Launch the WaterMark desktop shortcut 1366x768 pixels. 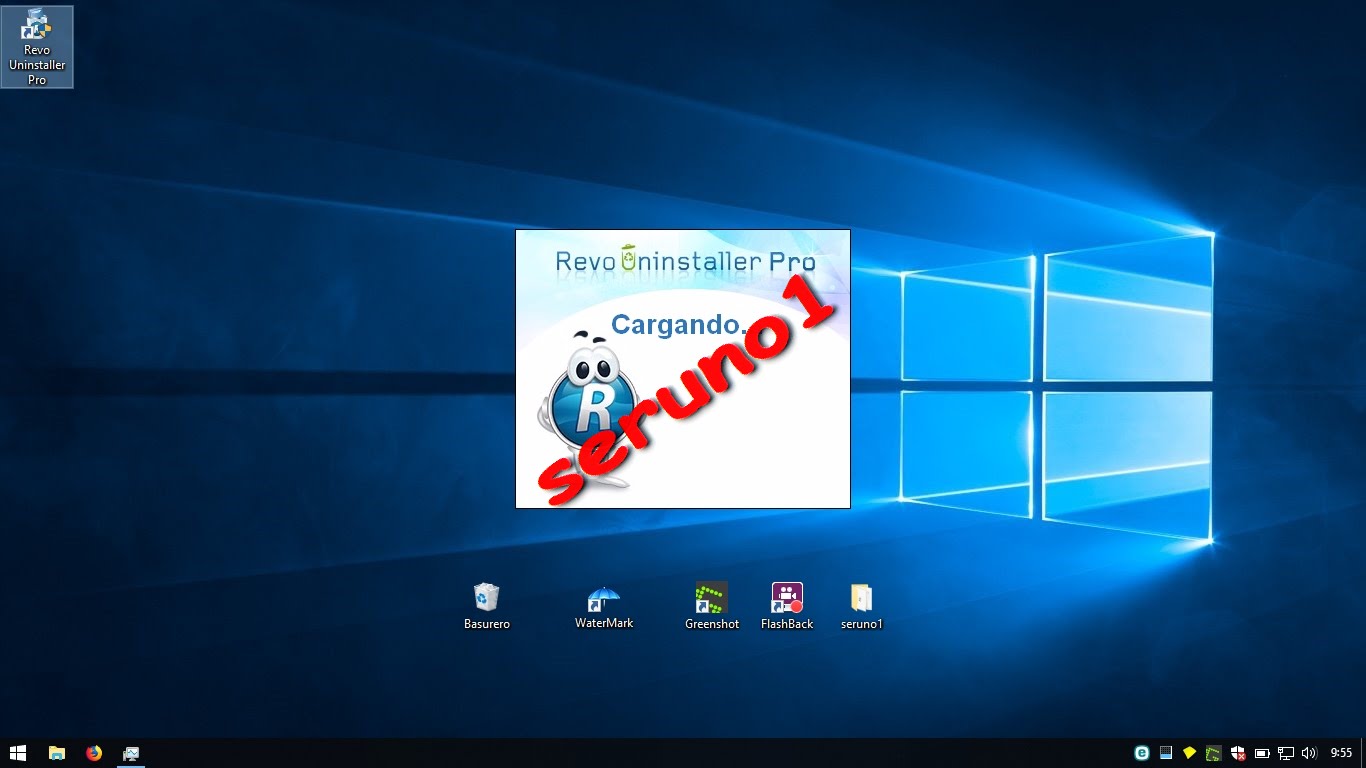click(x=604, y=606)
